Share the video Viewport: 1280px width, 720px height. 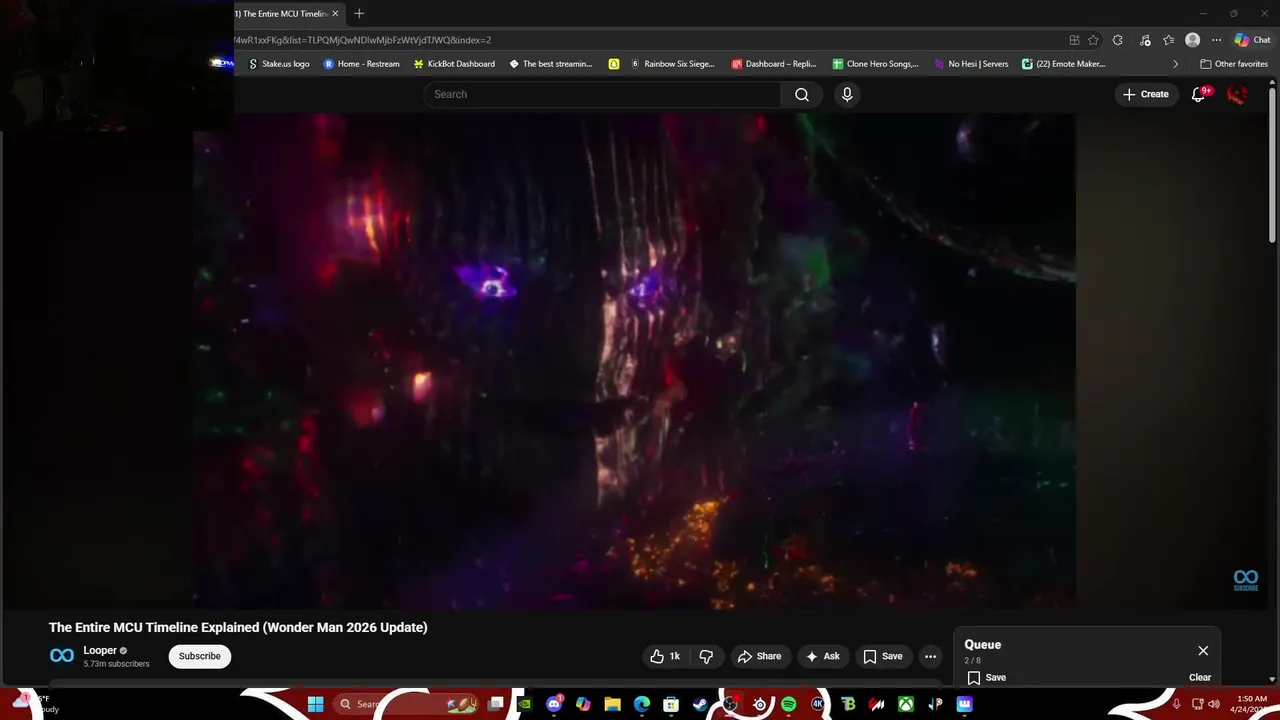(759, 656)
